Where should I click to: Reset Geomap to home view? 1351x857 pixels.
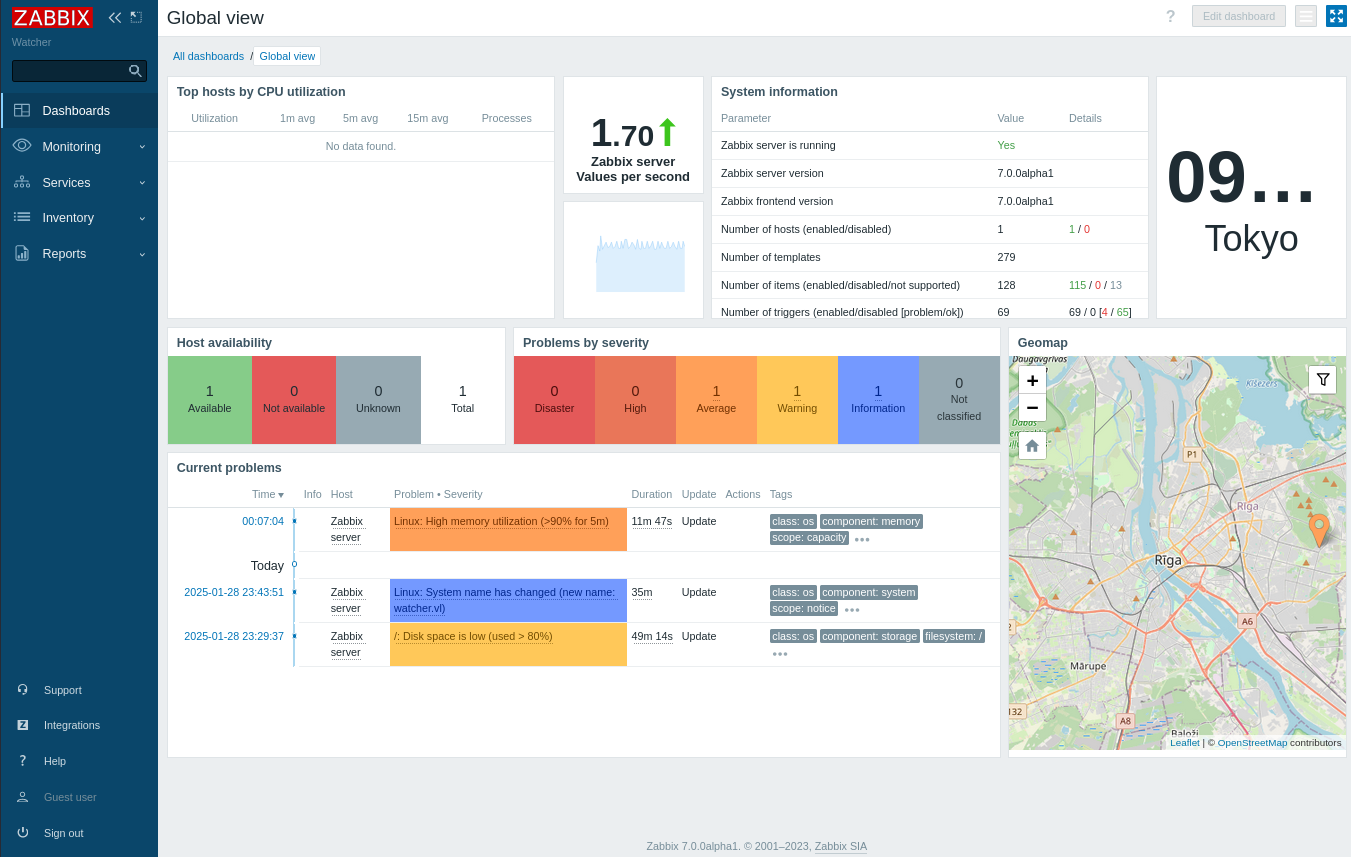point(1032,446)
